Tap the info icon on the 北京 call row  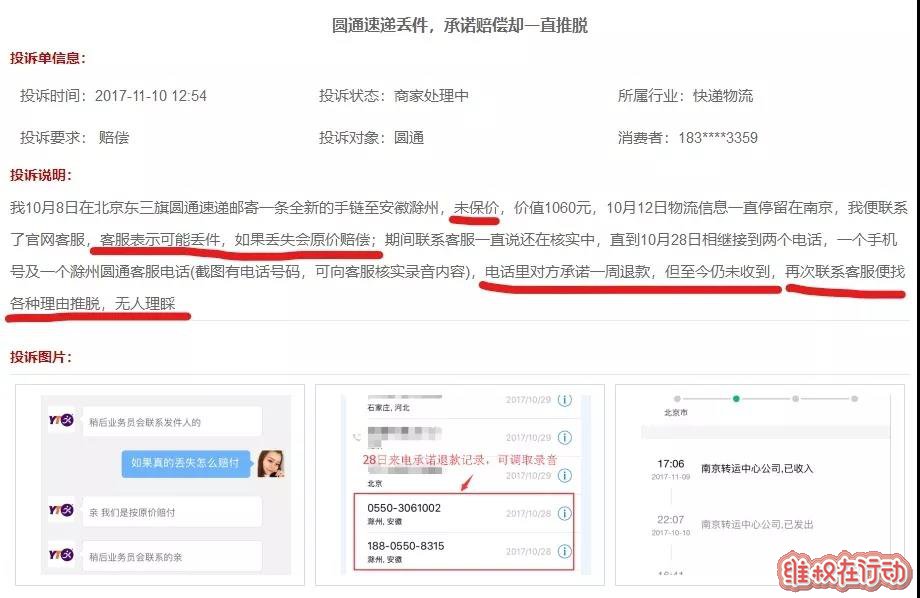564,475
